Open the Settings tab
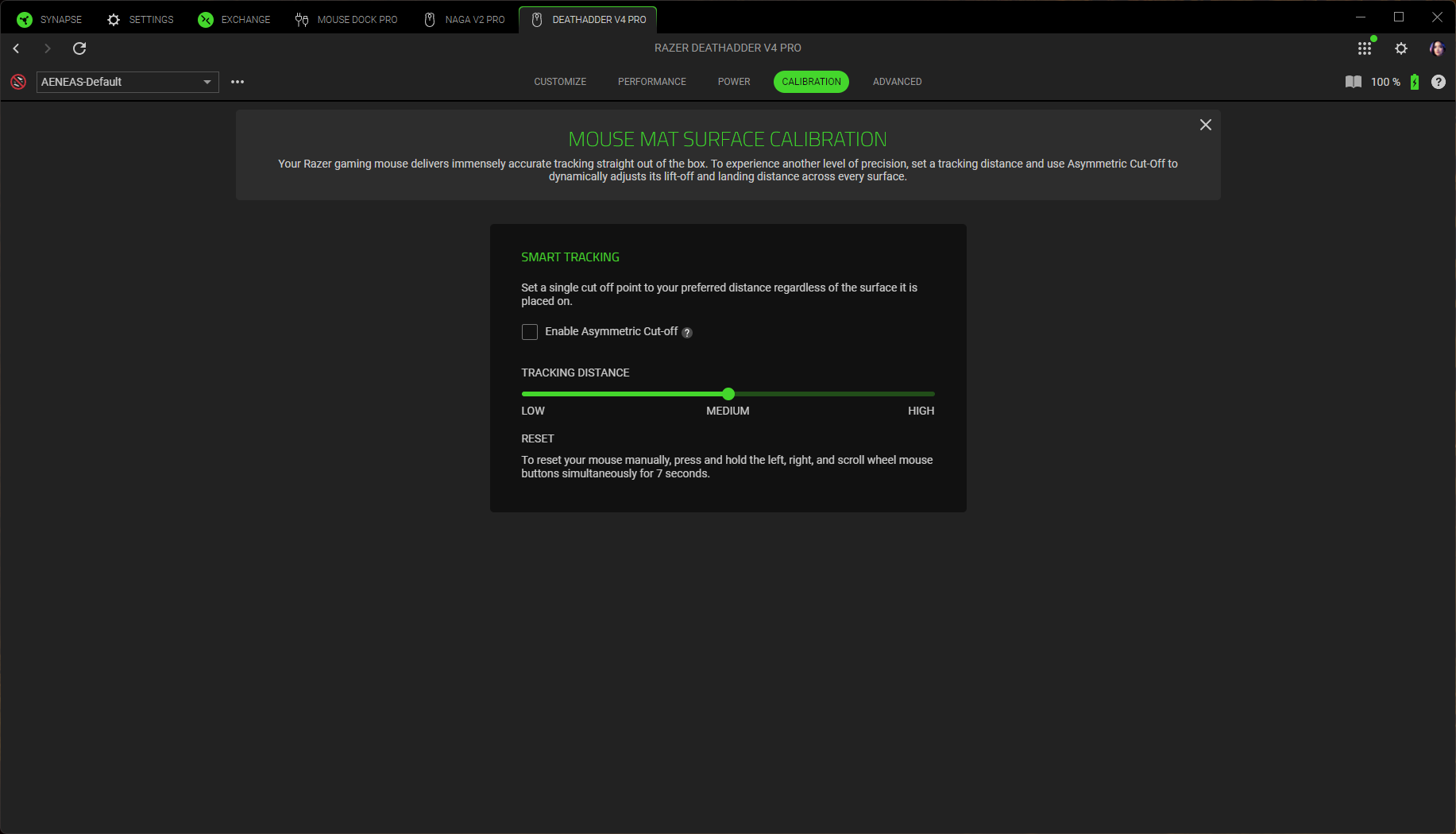The width and height of the screenshot is (1456, 834). 140,19
